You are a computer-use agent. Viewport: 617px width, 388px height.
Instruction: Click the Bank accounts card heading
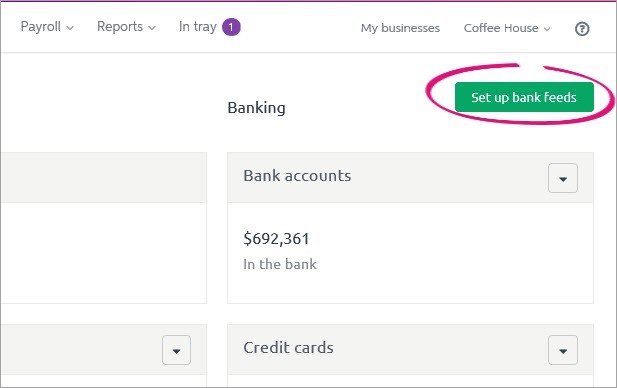tap(297, 176)
